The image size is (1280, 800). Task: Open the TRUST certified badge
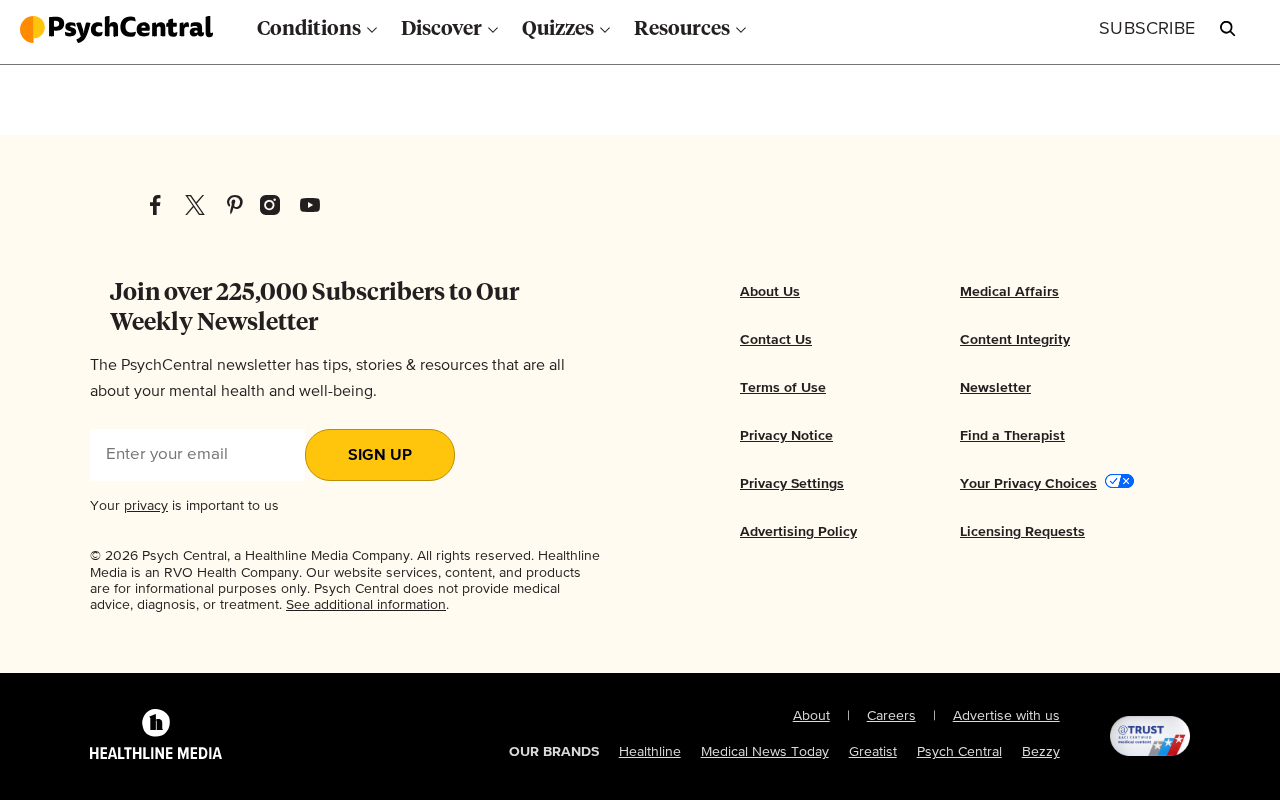pos(1150,736)
